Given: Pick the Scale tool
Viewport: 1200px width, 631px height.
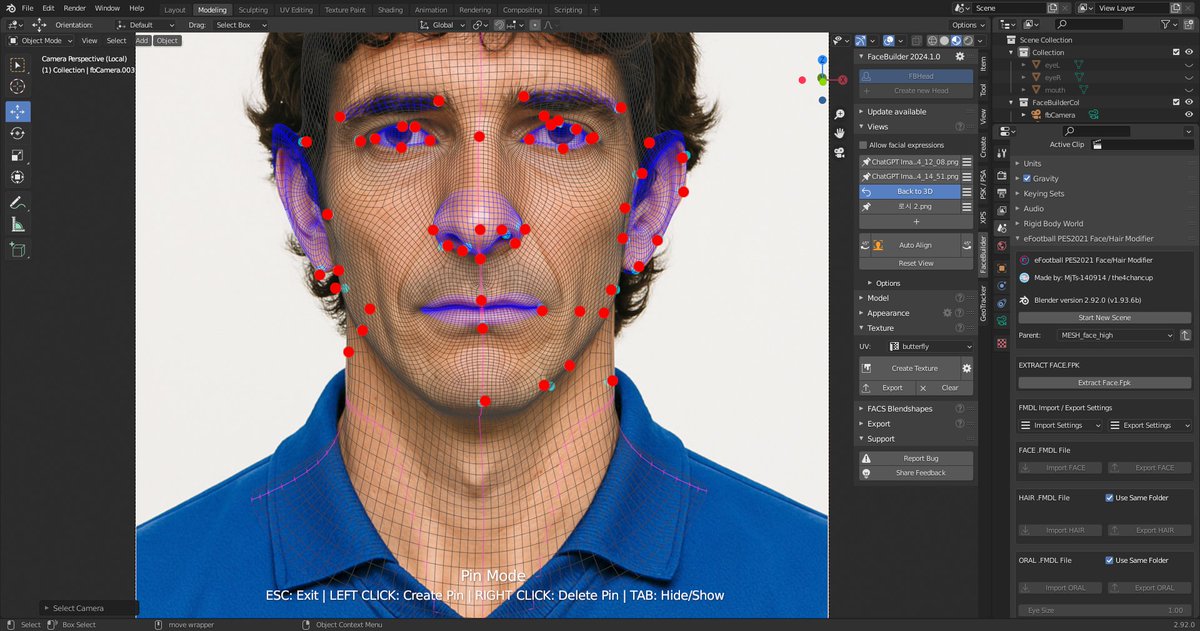Looking at the screenshot, I should pyautogui.click(x=18, y=155).
